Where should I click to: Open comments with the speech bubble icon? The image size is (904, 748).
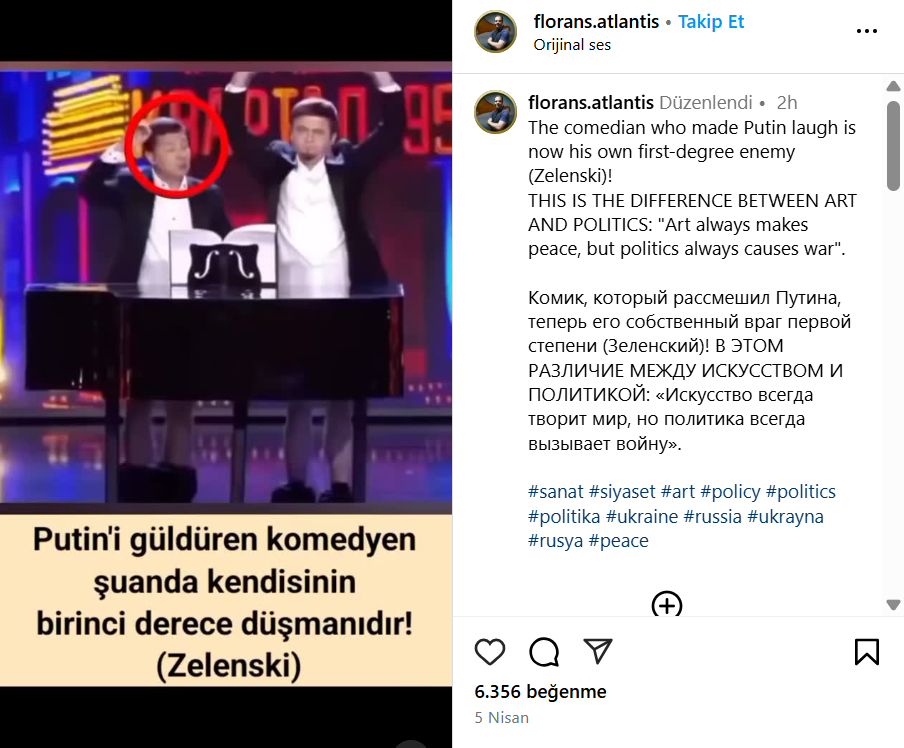pyautogui.click(x=544, y=652)
